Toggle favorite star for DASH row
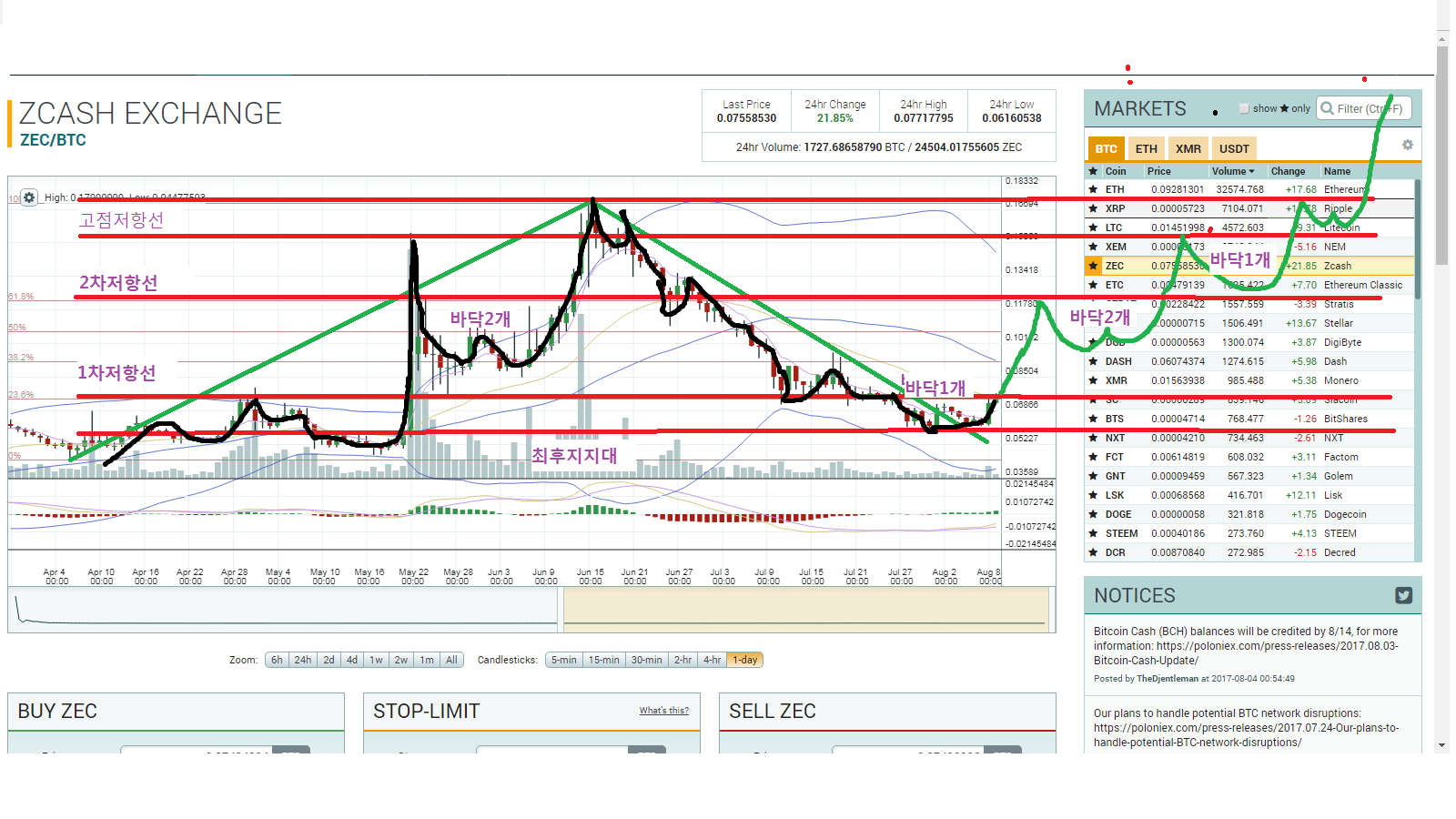Viewport: 1456px width, 819px height. (x=1094, y=361)
